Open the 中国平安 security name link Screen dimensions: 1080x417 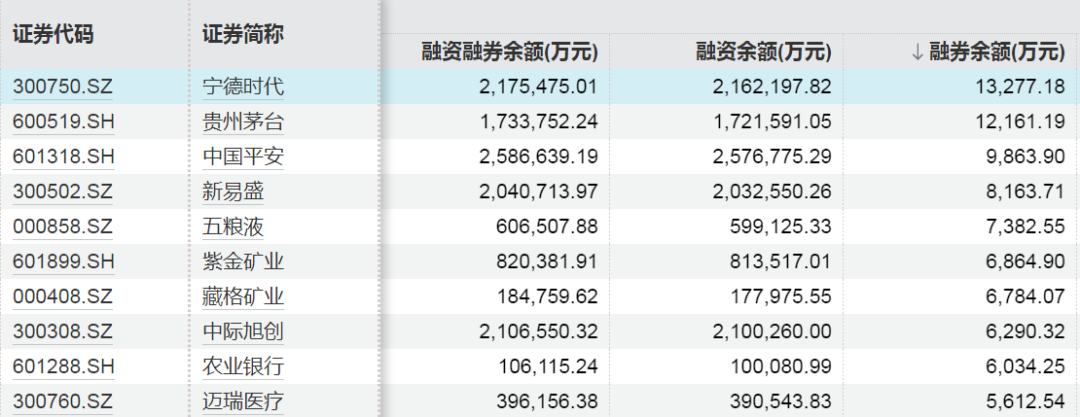click(243, 157)
